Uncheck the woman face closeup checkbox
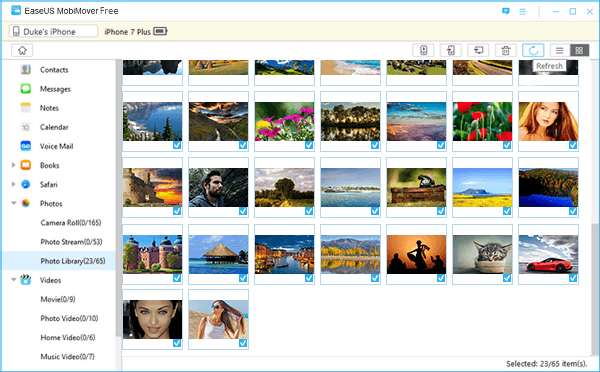The width and height of the screenshot is (600, 372). (177, 343)
